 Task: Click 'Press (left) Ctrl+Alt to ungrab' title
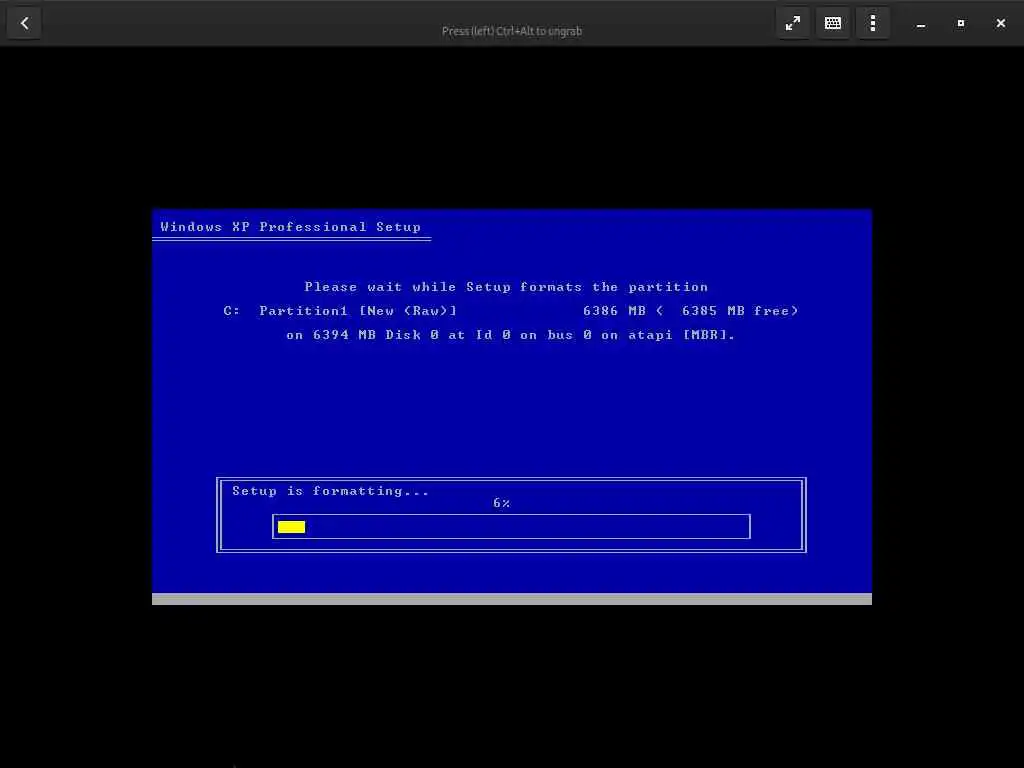pos(511,31)
